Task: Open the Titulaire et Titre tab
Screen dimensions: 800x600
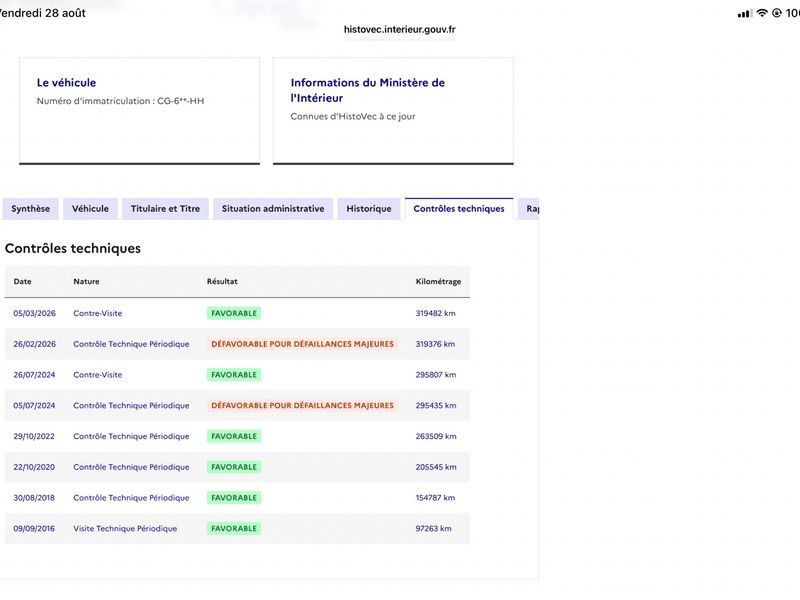Action: 165,209
